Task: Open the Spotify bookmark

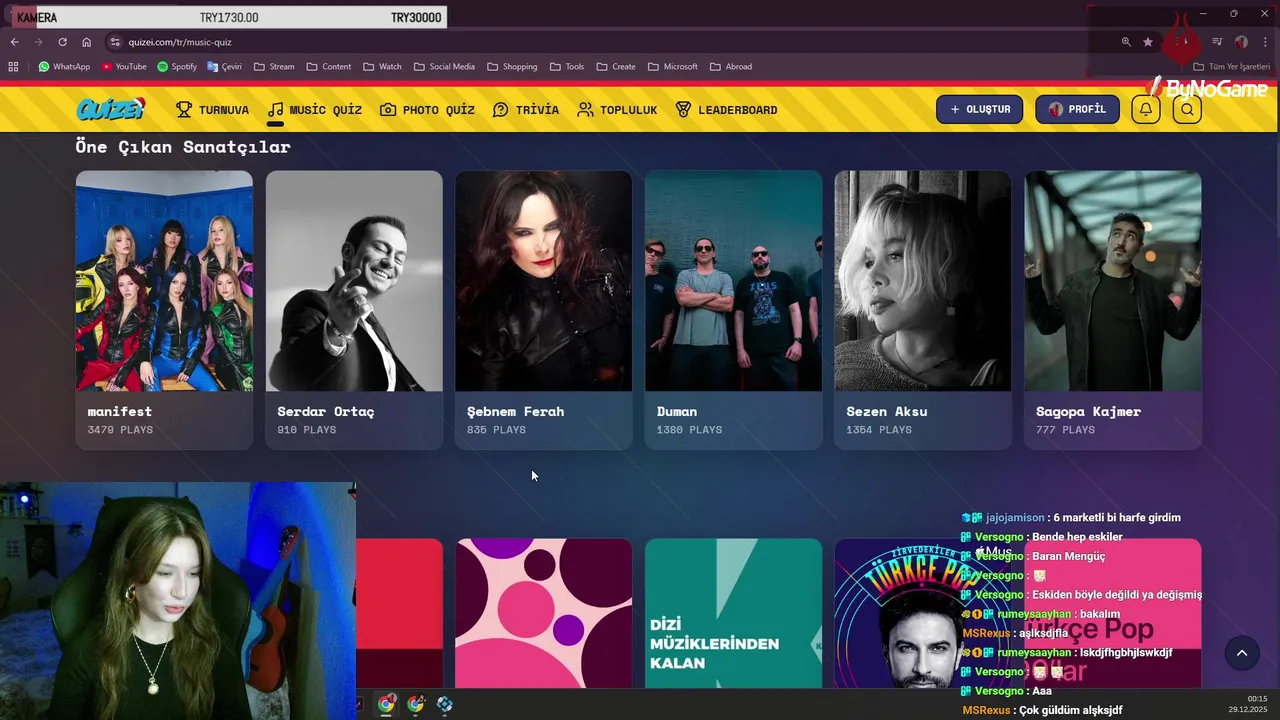Action: pyautogui.click(x=177, y=67)
